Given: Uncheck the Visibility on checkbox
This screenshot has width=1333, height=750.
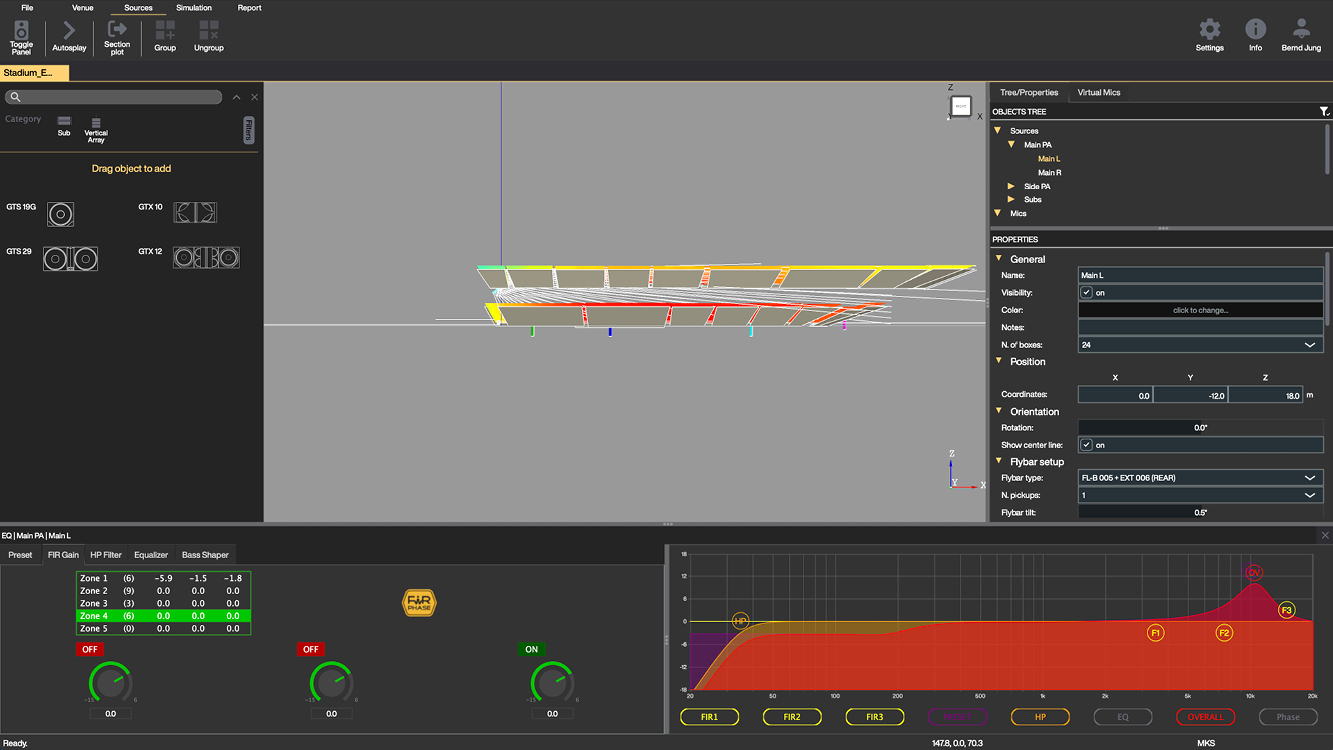Looking at the screenshot, I should (1086, 293).
